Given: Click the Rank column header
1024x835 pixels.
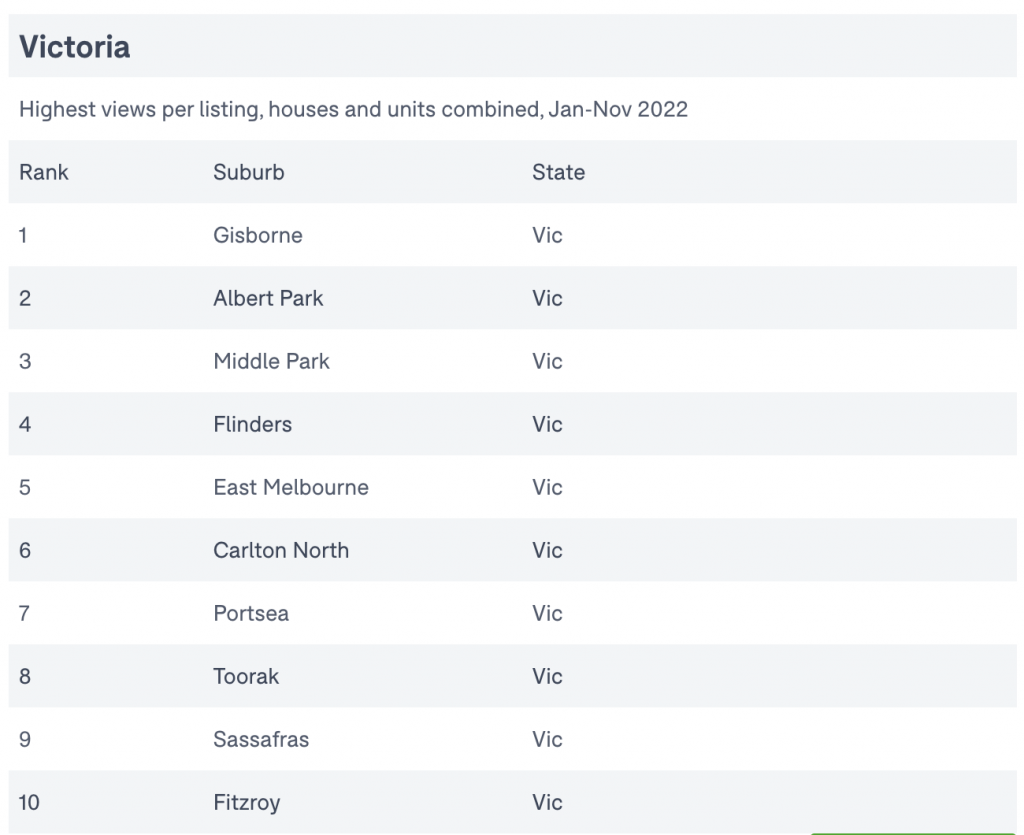Looking at the screenshot, I should tap(44, 172).
